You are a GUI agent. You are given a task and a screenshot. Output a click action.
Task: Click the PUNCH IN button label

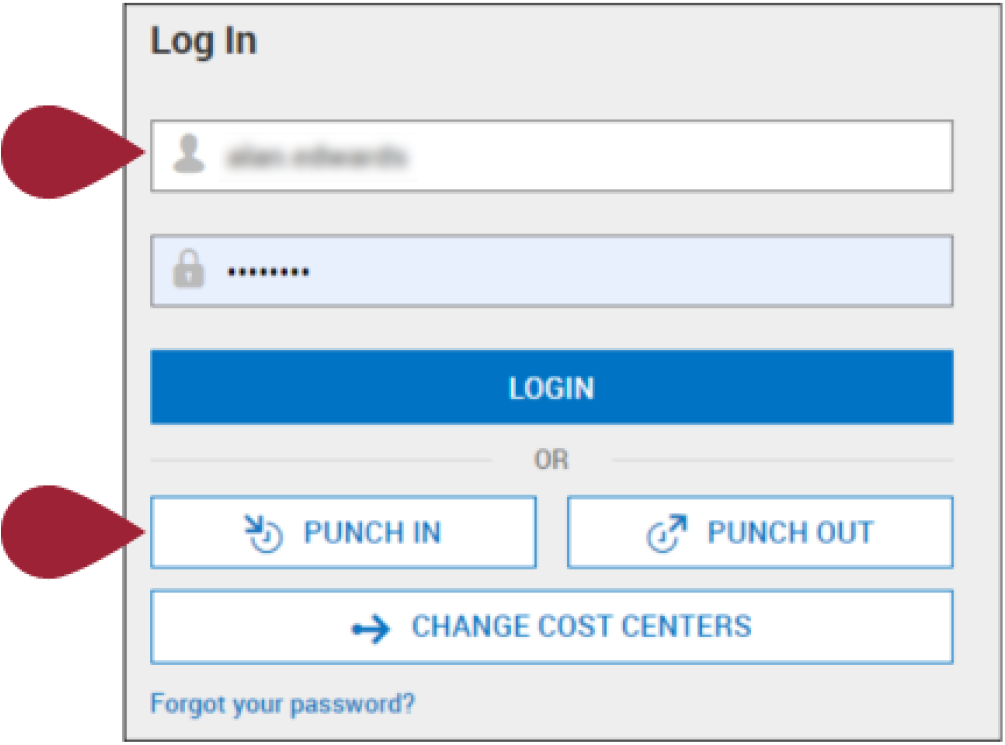pyautogui.click(x=372, y=532)
